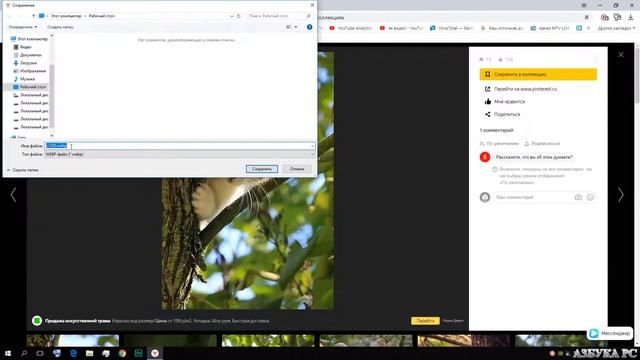640x360 pixels.
Task: Open the Windows Start menu
Action: [x=8, y=353]
